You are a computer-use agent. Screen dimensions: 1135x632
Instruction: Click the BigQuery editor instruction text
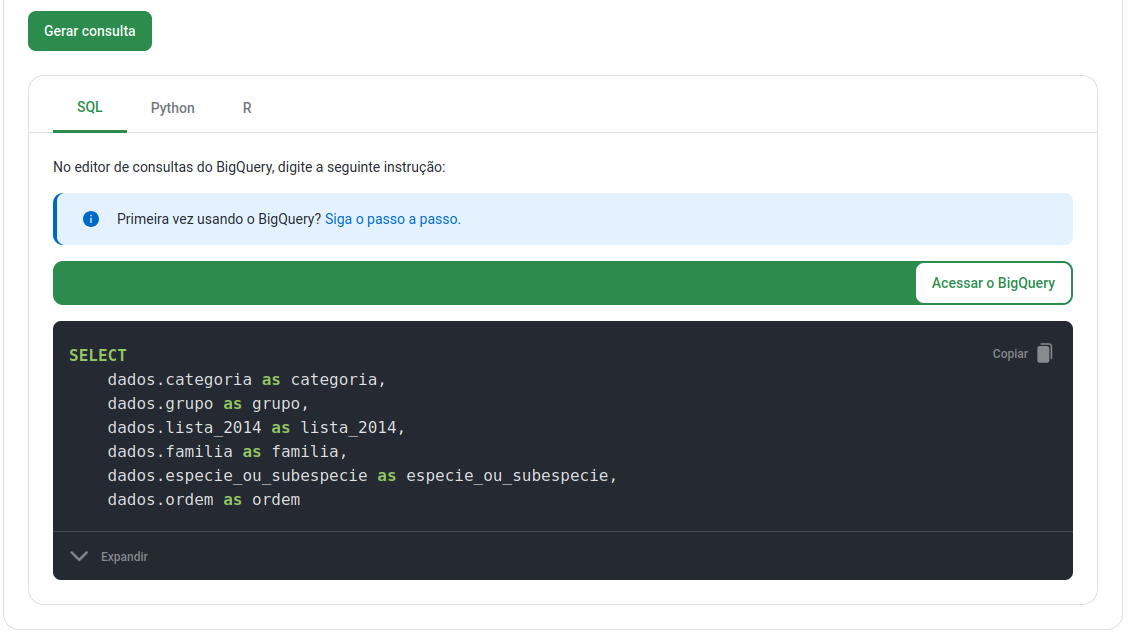click(249, 167)
